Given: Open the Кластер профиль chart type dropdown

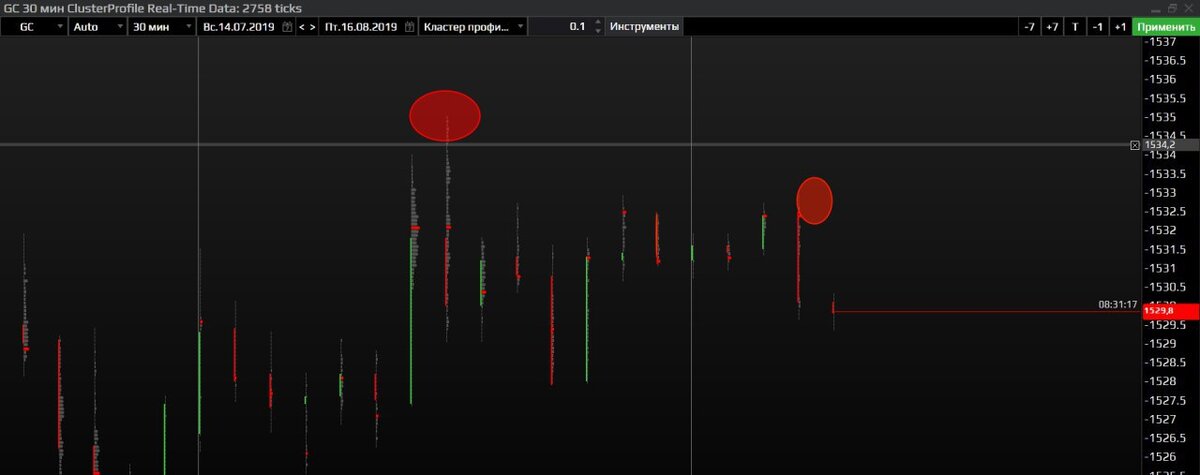Looking at the screenshot, I should coord(472,27).
